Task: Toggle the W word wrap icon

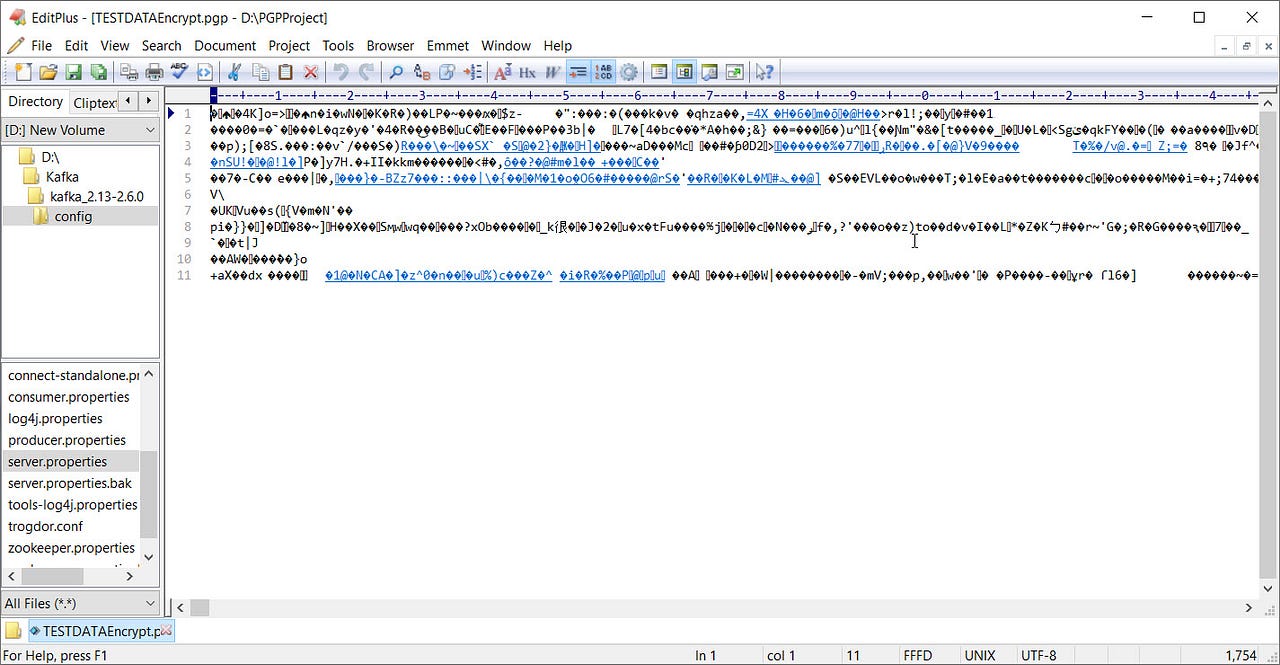Action: tap(553, 72)
